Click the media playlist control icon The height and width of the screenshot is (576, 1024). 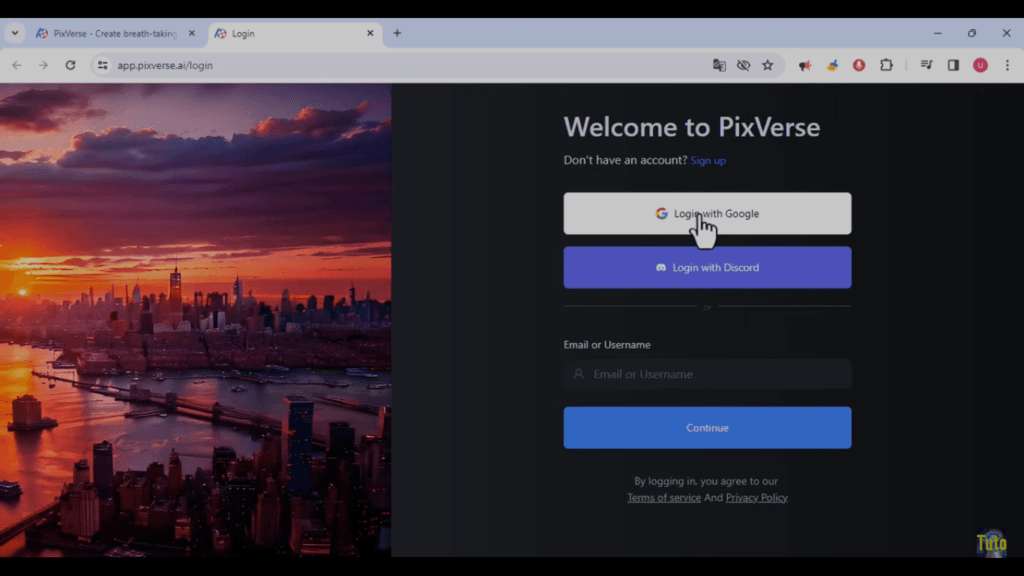tap(926, 64)
